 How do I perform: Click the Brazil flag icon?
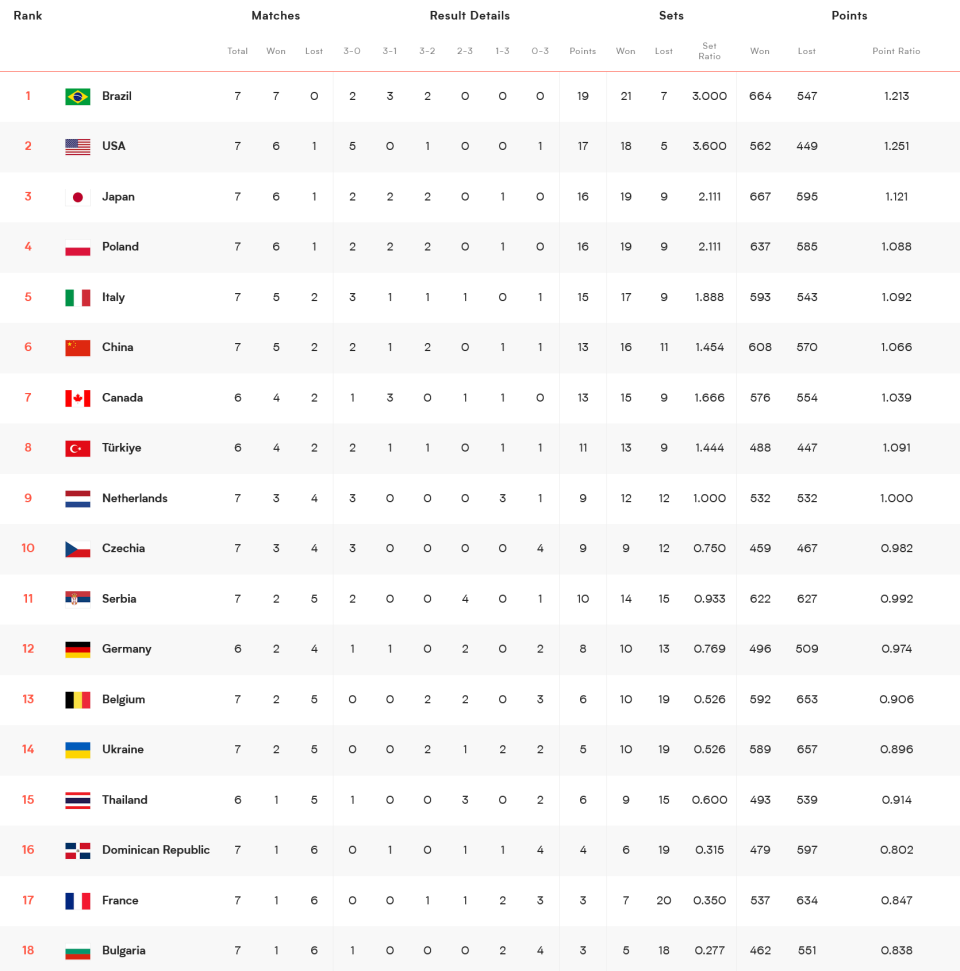click(x=77, y=97)
